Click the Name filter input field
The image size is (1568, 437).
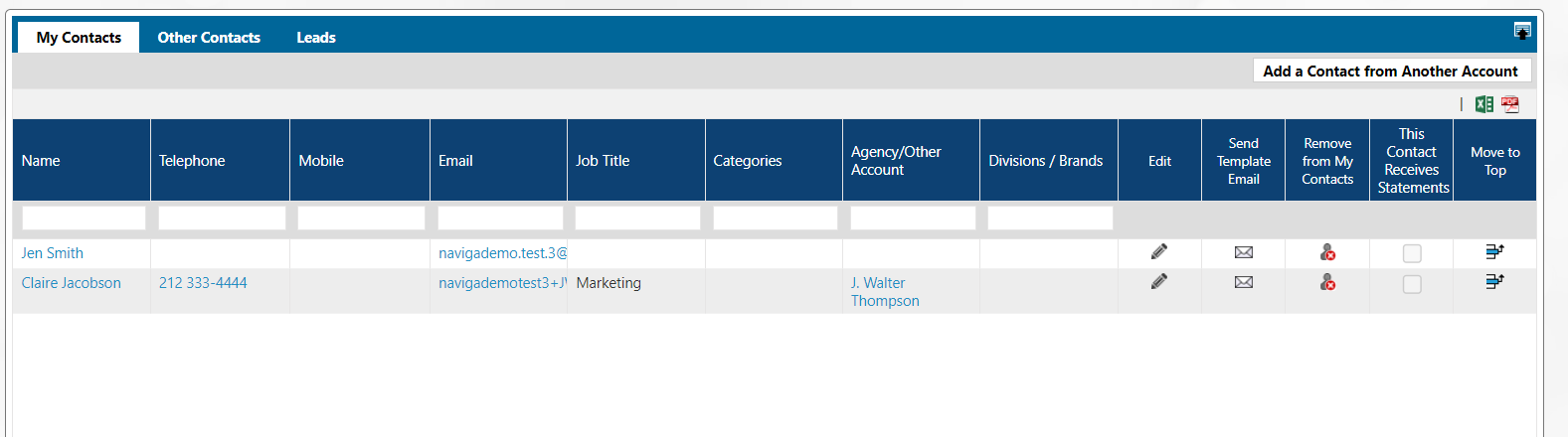(84, 218)
